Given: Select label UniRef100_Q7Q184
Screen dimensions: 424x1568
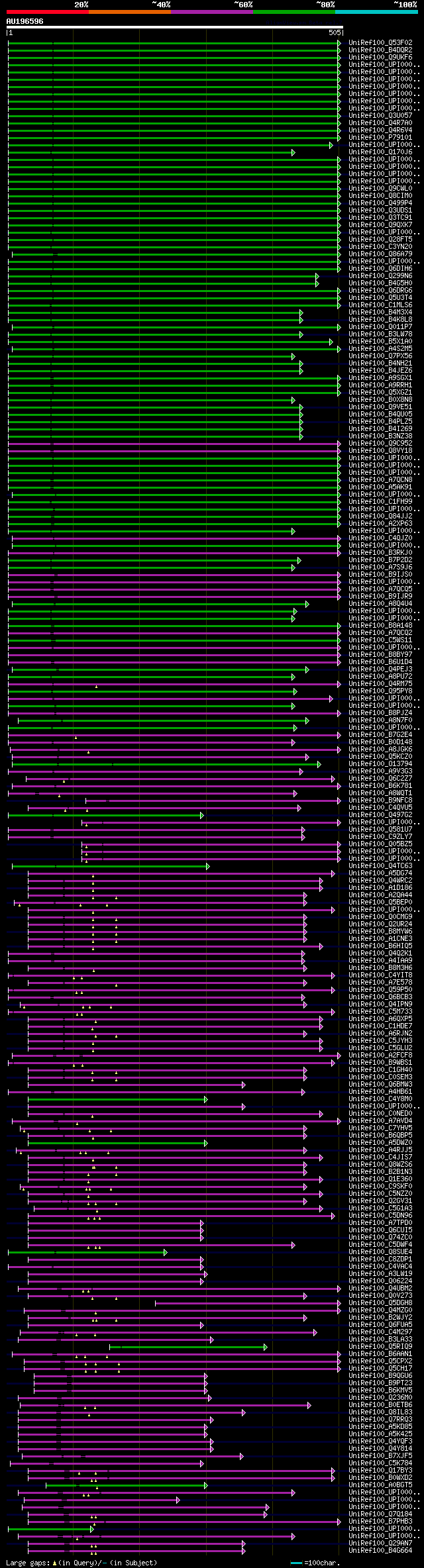Looking at the screenshot, I should pyautogui.click(x=380, y=1514).
